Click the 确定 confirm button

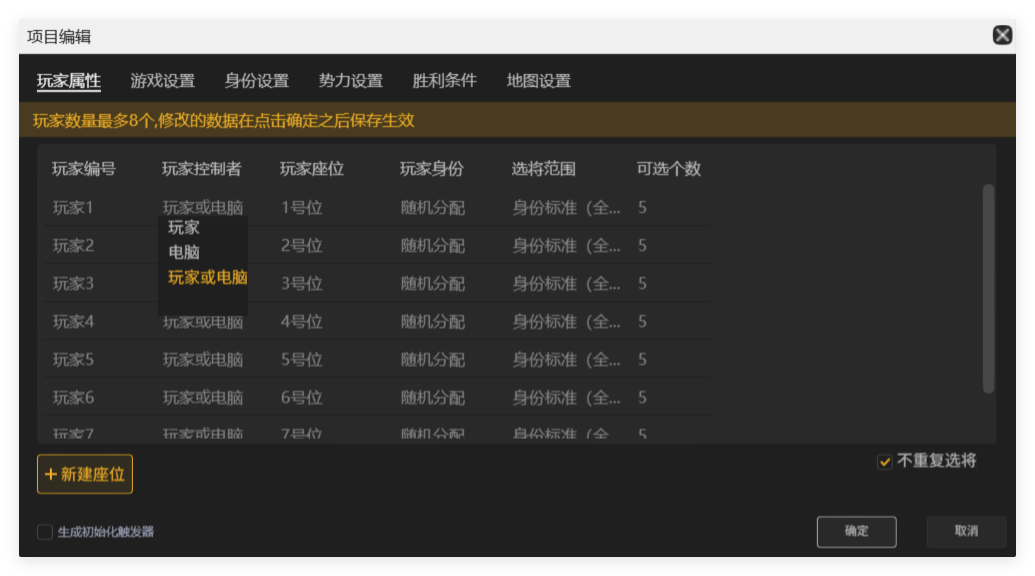point(856,531)
